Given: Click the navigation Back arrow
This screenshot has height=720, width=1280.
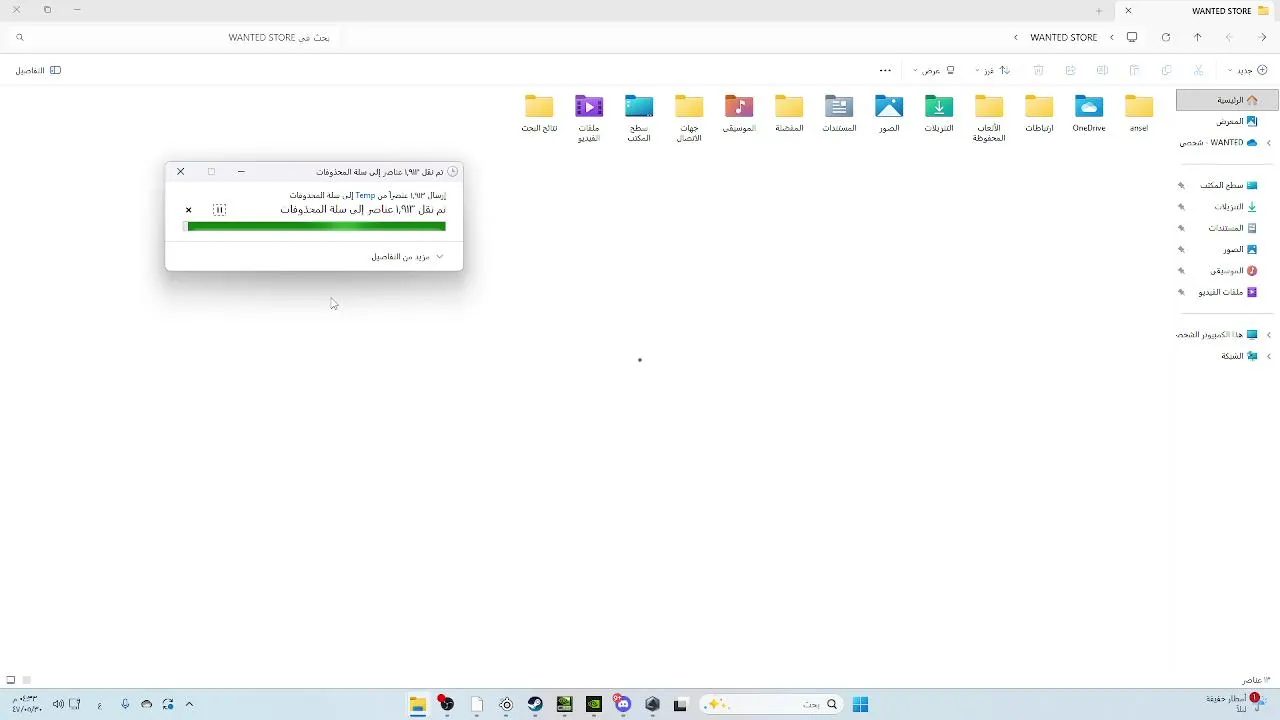Looking at the screenshot, I should point(1263,37).
